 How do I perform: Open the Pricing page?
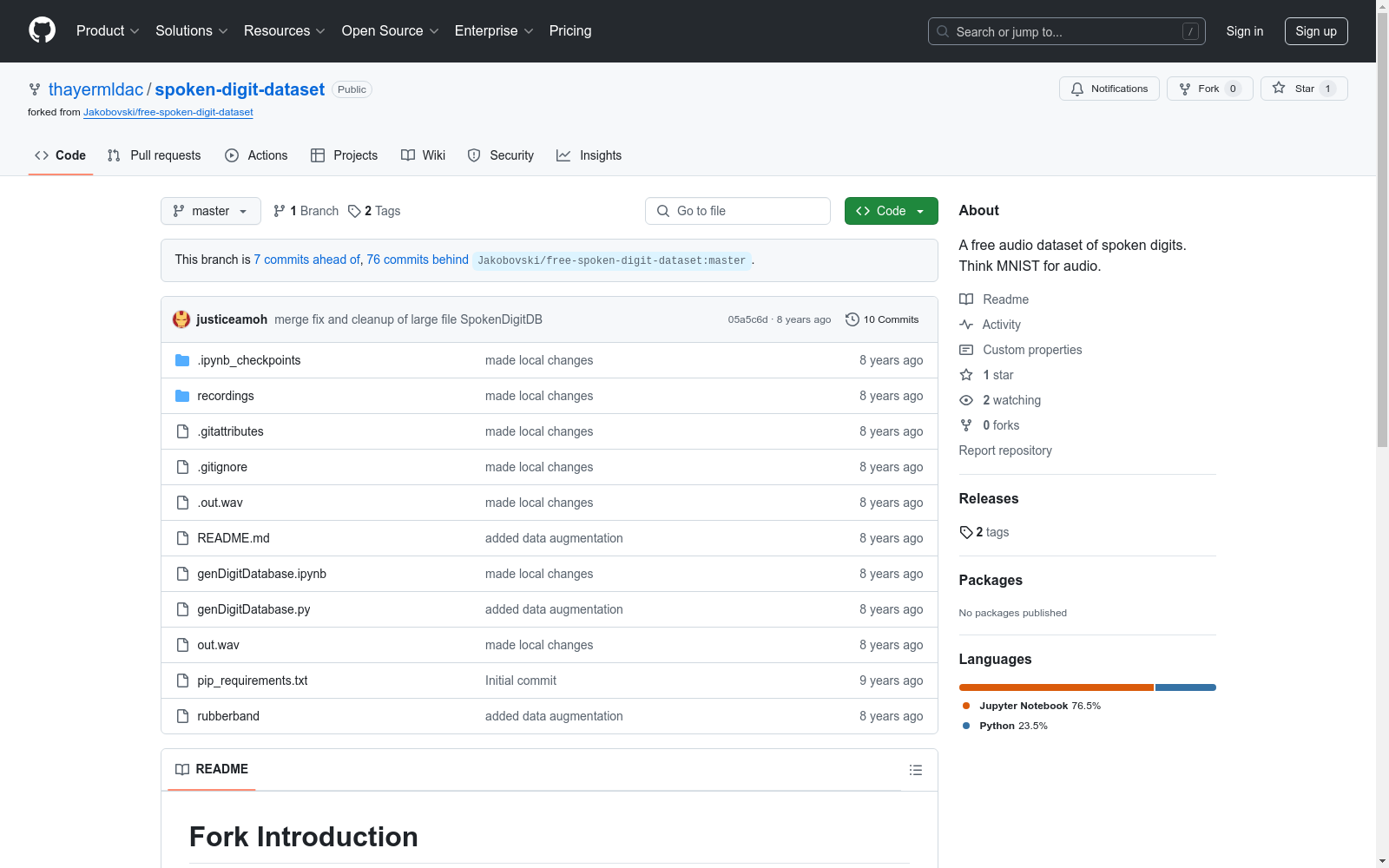[570, 31]
